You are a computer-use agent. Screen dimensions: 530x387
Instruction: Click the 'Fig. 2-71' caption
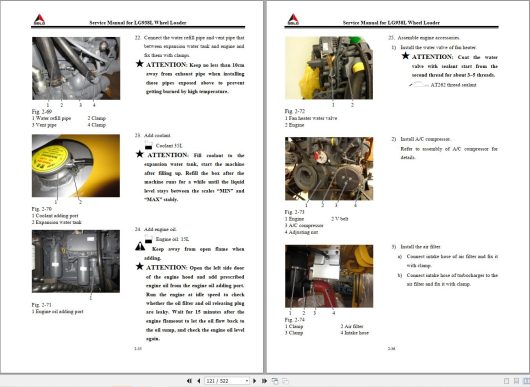point(42,305)
